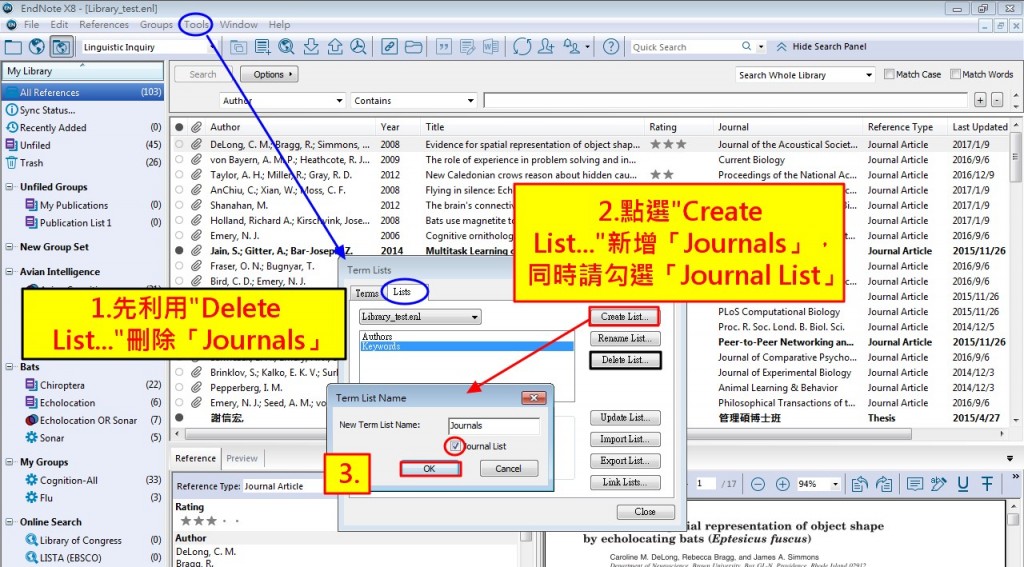
Task: Click the PDF sticky note icon
Action: (x=915, y=484)
